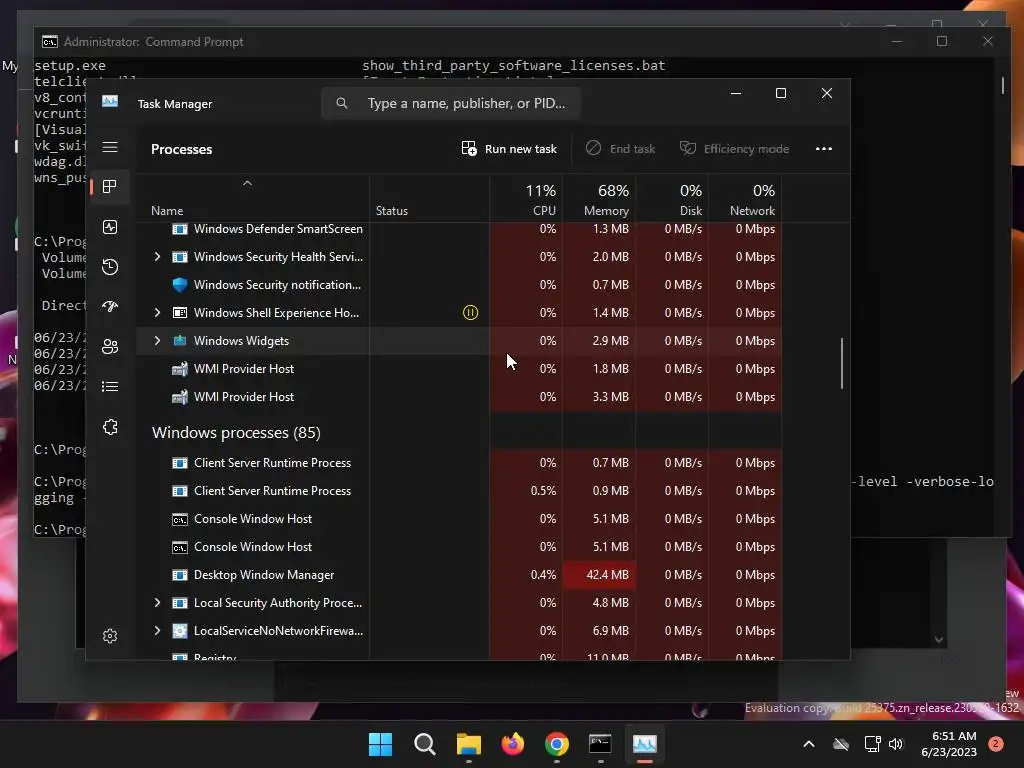The image size is (1024, 768).
Task: Expand Local Security Authority Process group
Action: coord(157,603)
